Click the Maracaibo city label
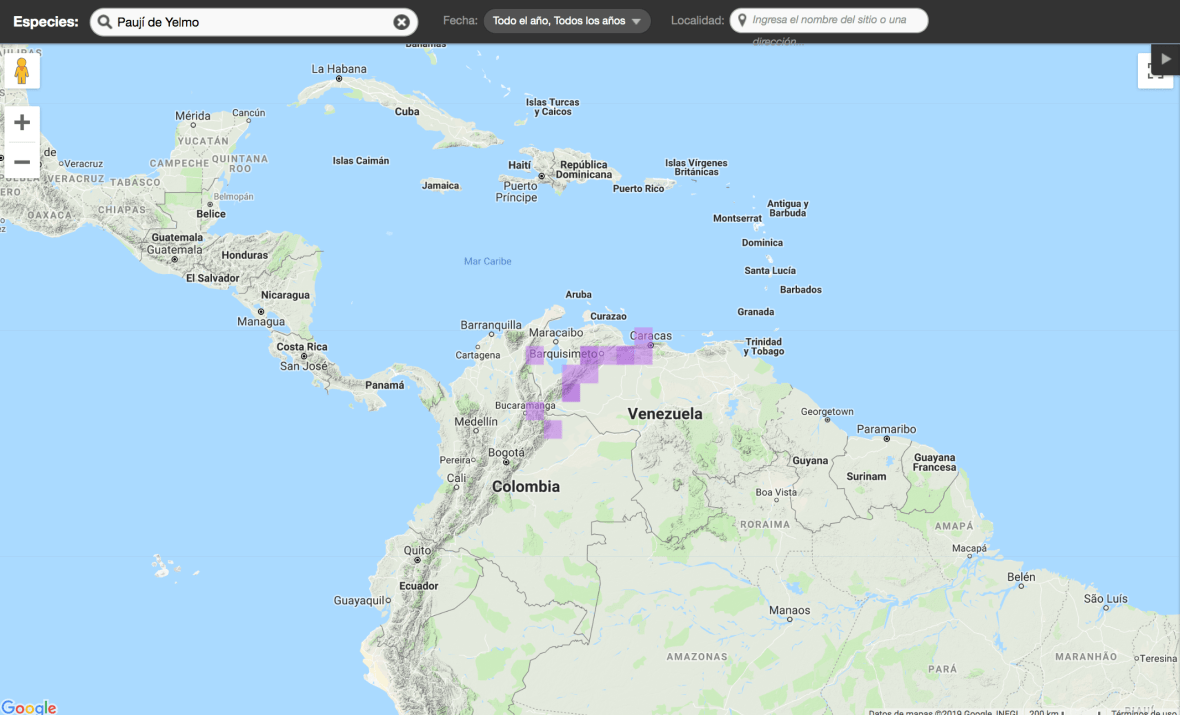Screen dimensions: 1180x715 tap(556, 333)
